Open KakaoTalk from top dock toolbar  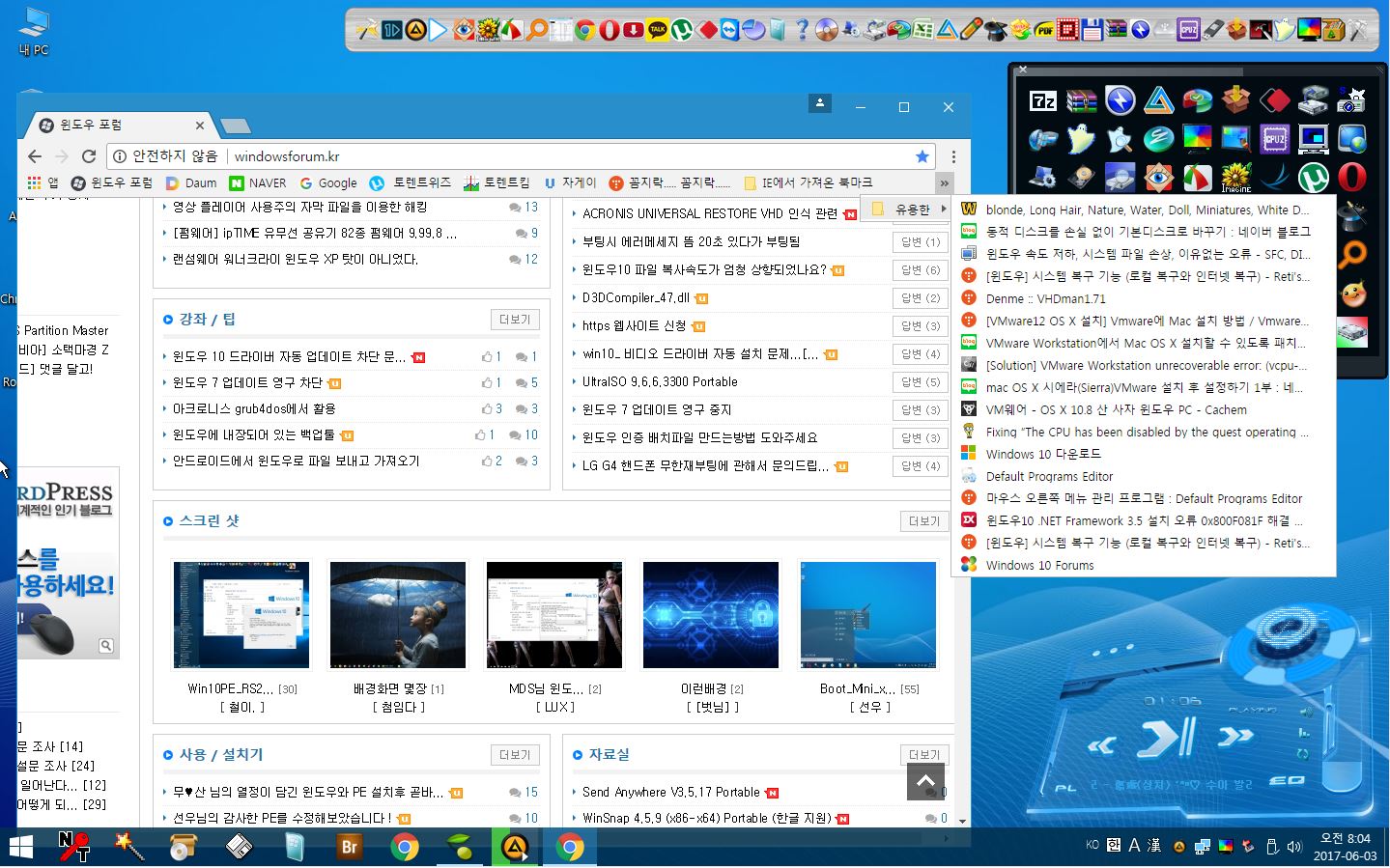pos(658,30)
